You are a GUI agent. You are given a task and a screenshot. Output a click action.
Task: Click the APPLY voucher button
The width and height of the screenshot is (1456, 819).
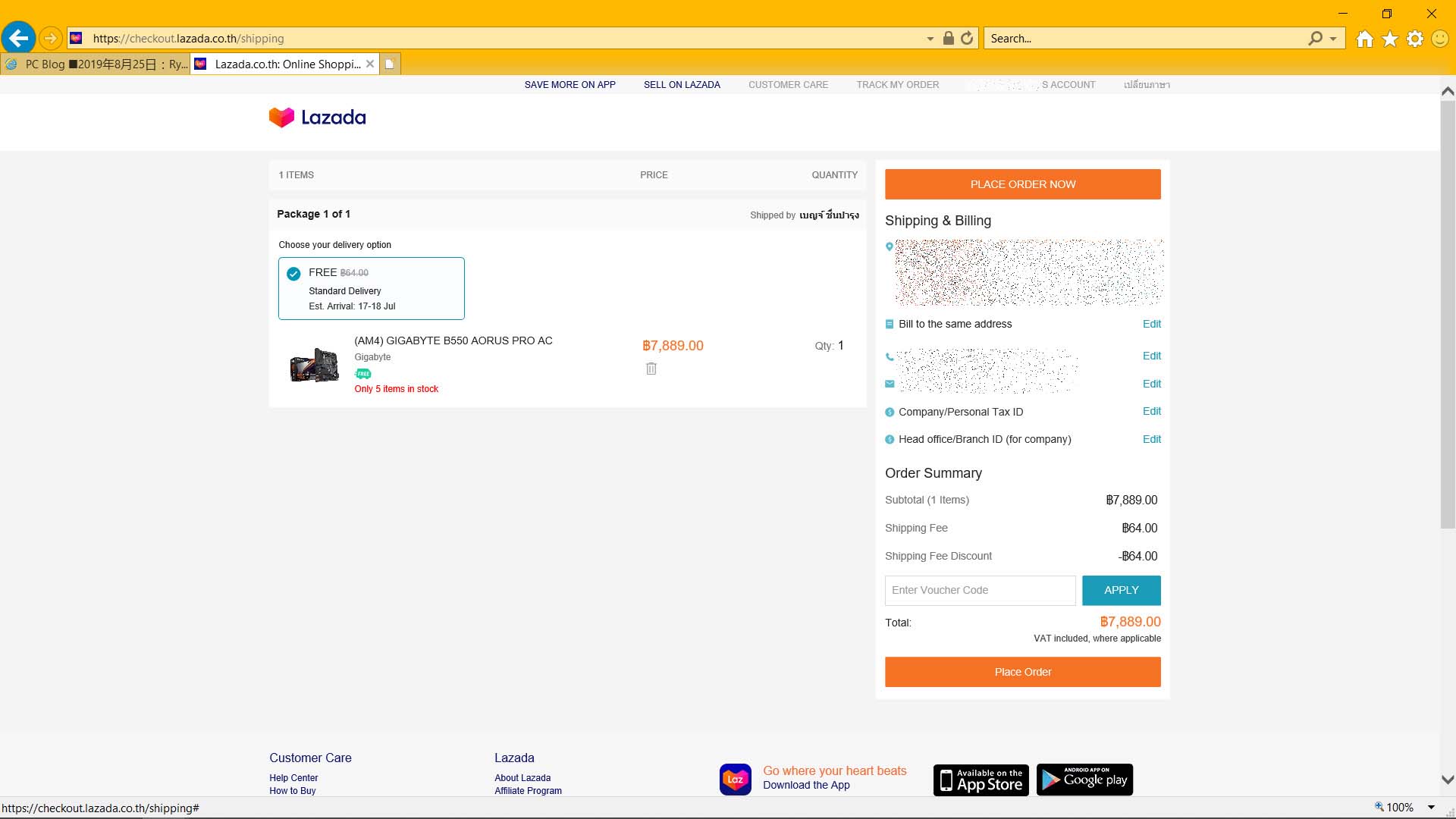point(1121,590)
